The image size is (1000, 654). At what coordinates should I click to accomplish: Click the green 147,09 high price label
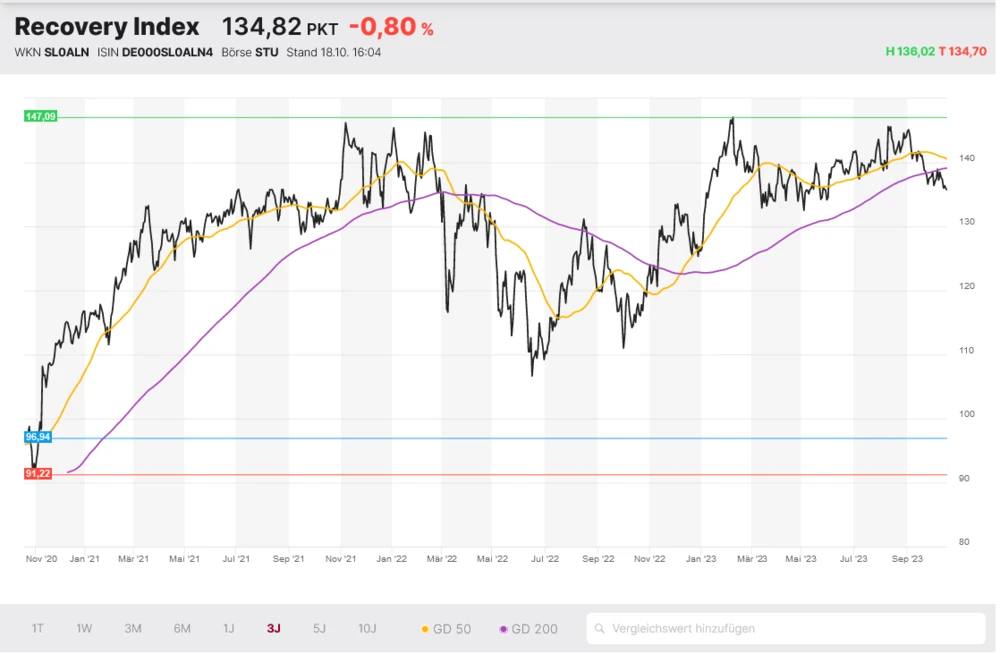point(40,117)
